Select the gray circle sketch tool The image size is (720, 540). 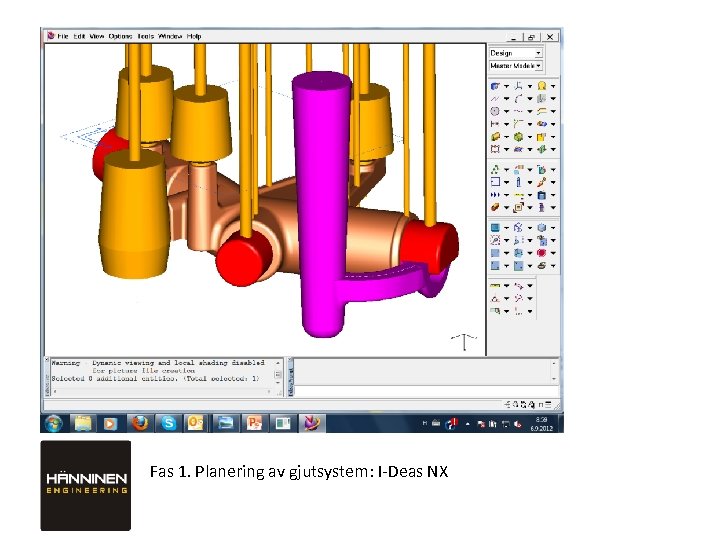pyautogui.click(x=495, y=111)
